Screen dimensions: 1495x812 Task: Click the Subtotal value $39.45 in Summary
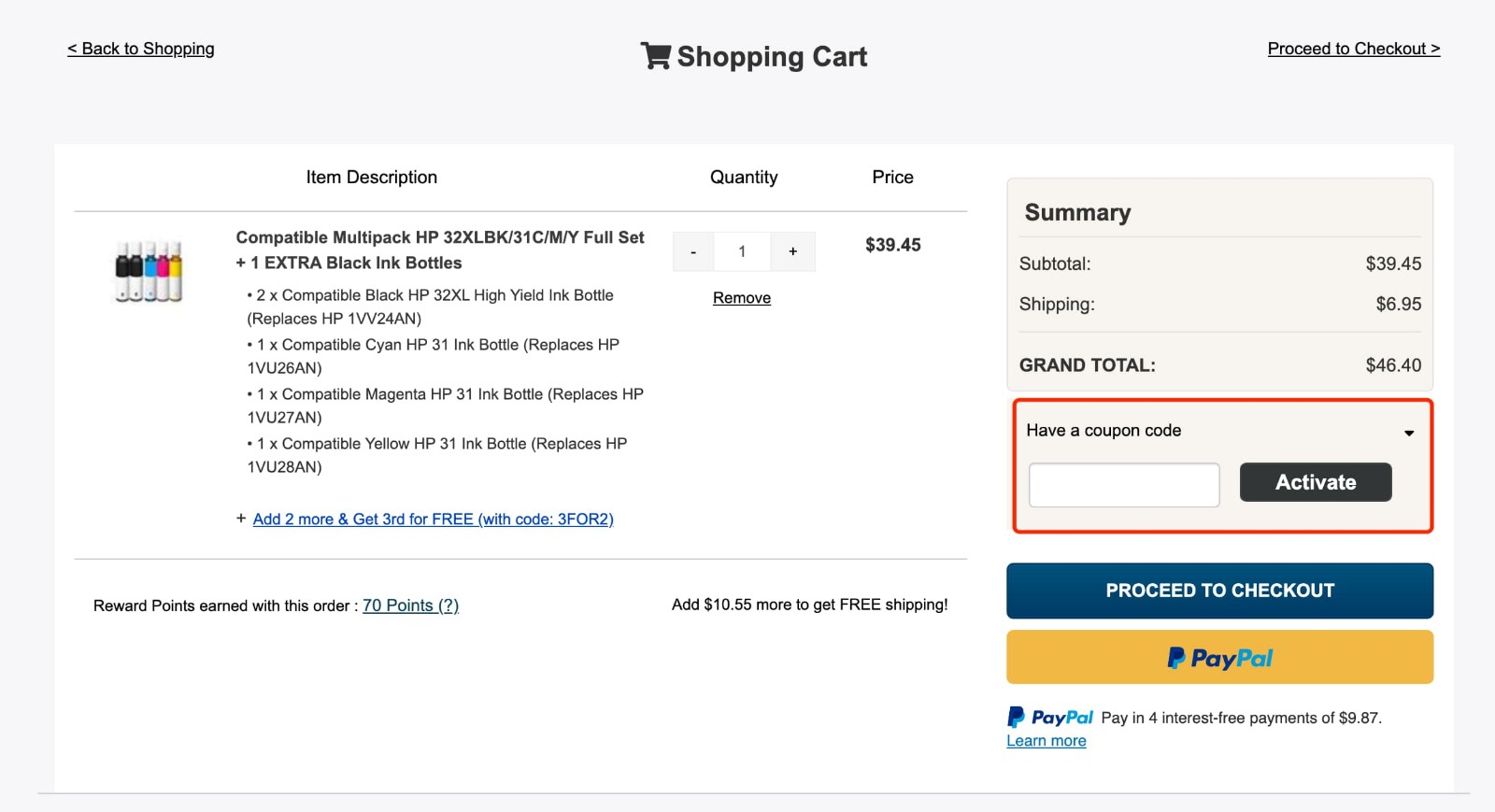(1393, 264)
